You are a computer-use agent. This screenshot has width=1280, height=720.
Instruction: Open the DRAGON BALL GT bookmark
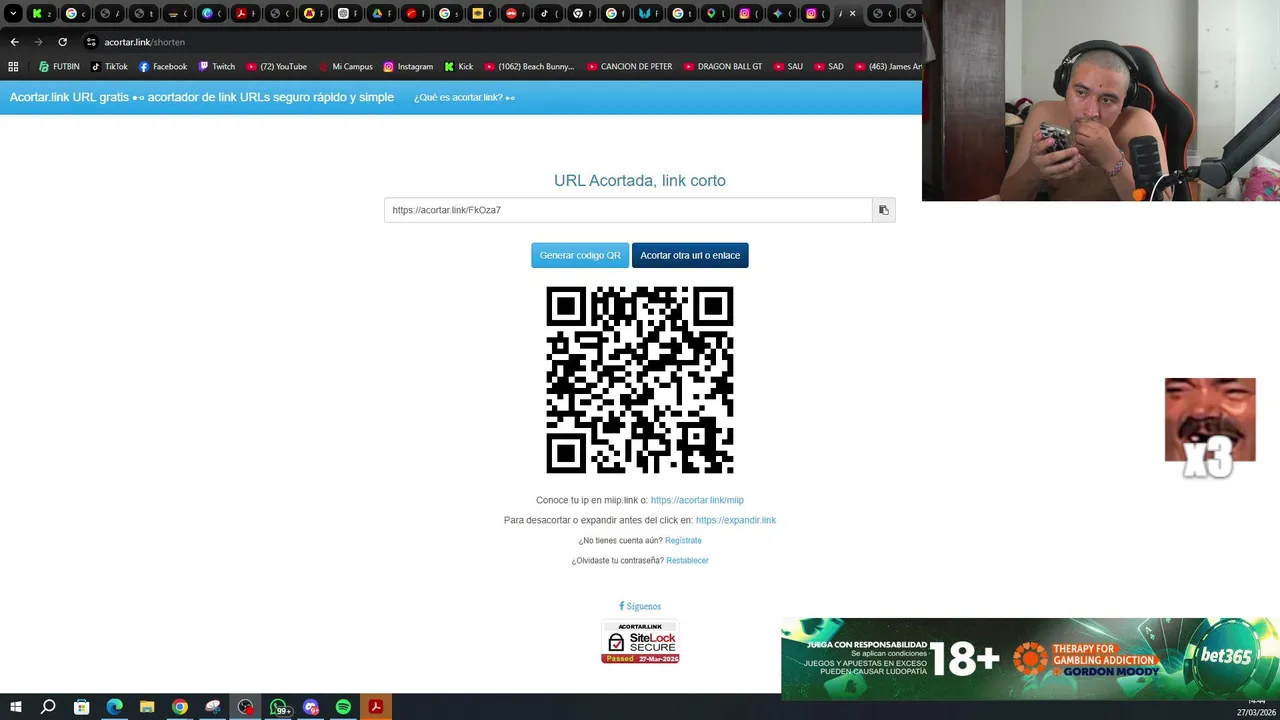pyautogui.click(x=723, y=67)
